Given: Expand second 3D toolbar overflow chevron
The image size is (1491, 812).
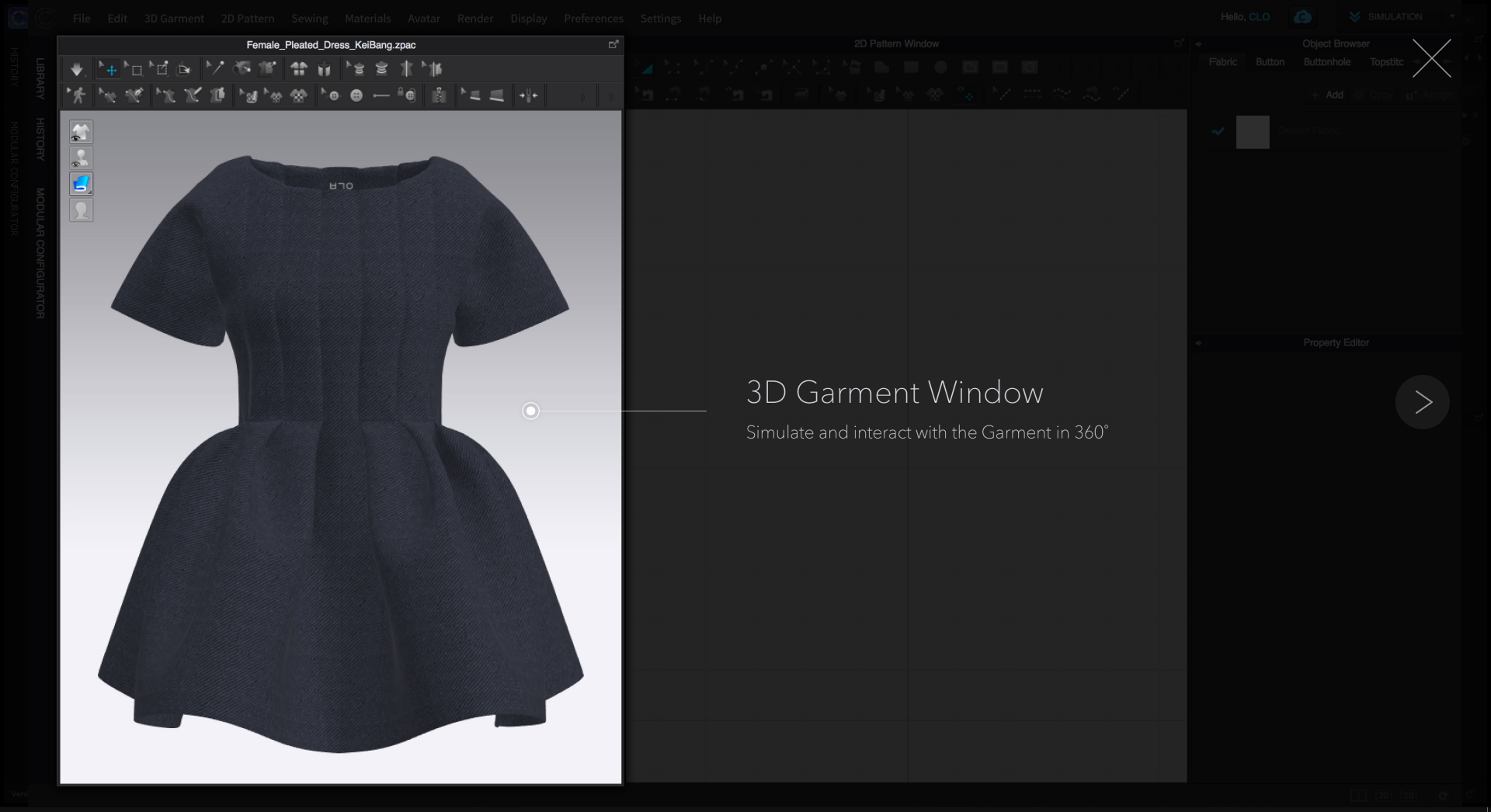Looking at the screenshot, I should coord(610,96).
